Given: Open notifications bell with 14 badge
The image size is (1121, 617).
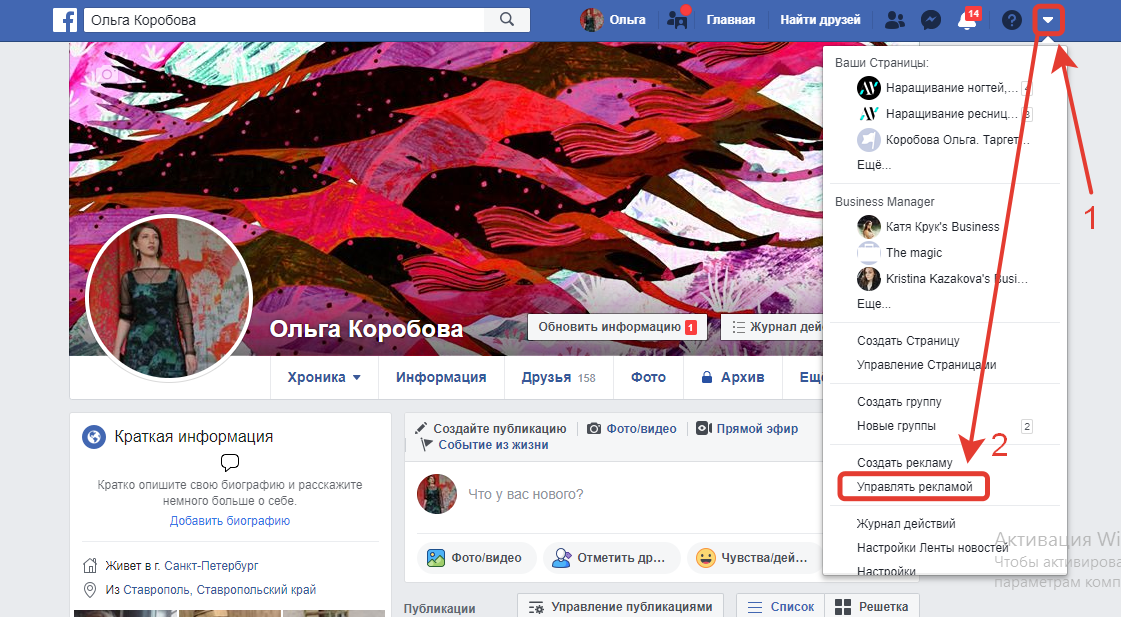Looking at the screenshot, I should point(968,19).
